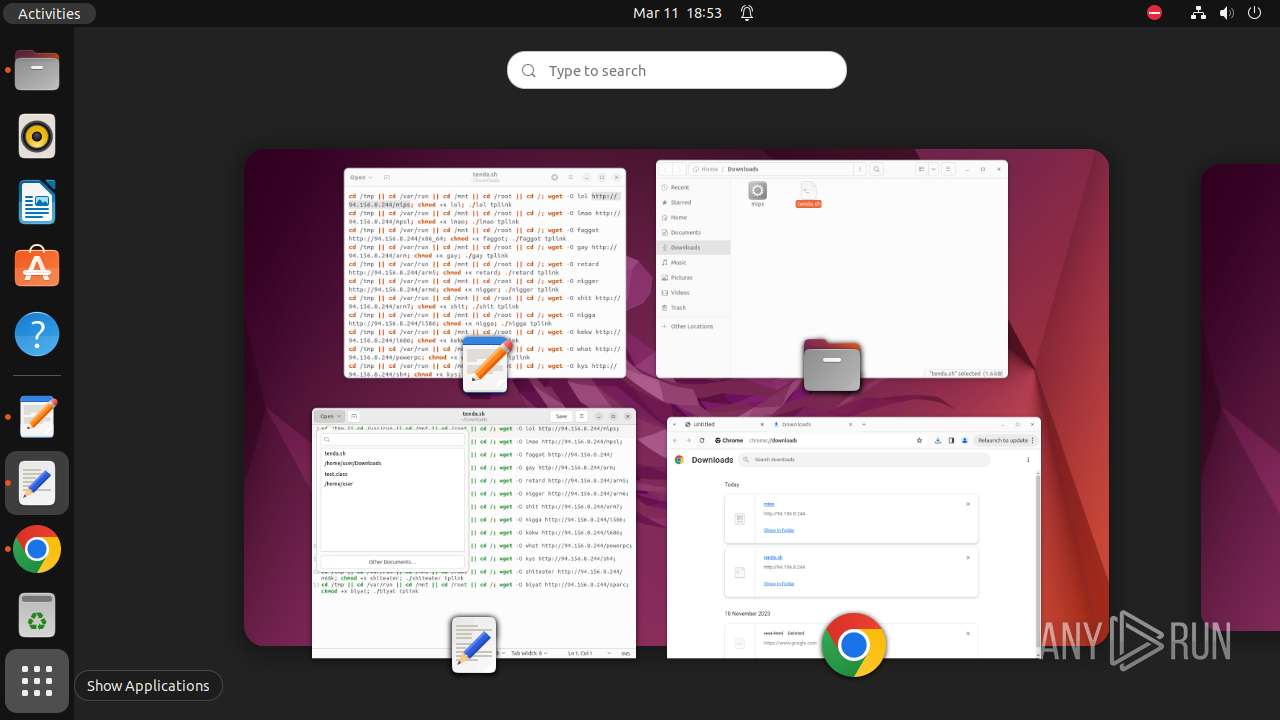Reload the page in Chrome
This screenshot has height=720, width=1280.
tap(701, 440)
